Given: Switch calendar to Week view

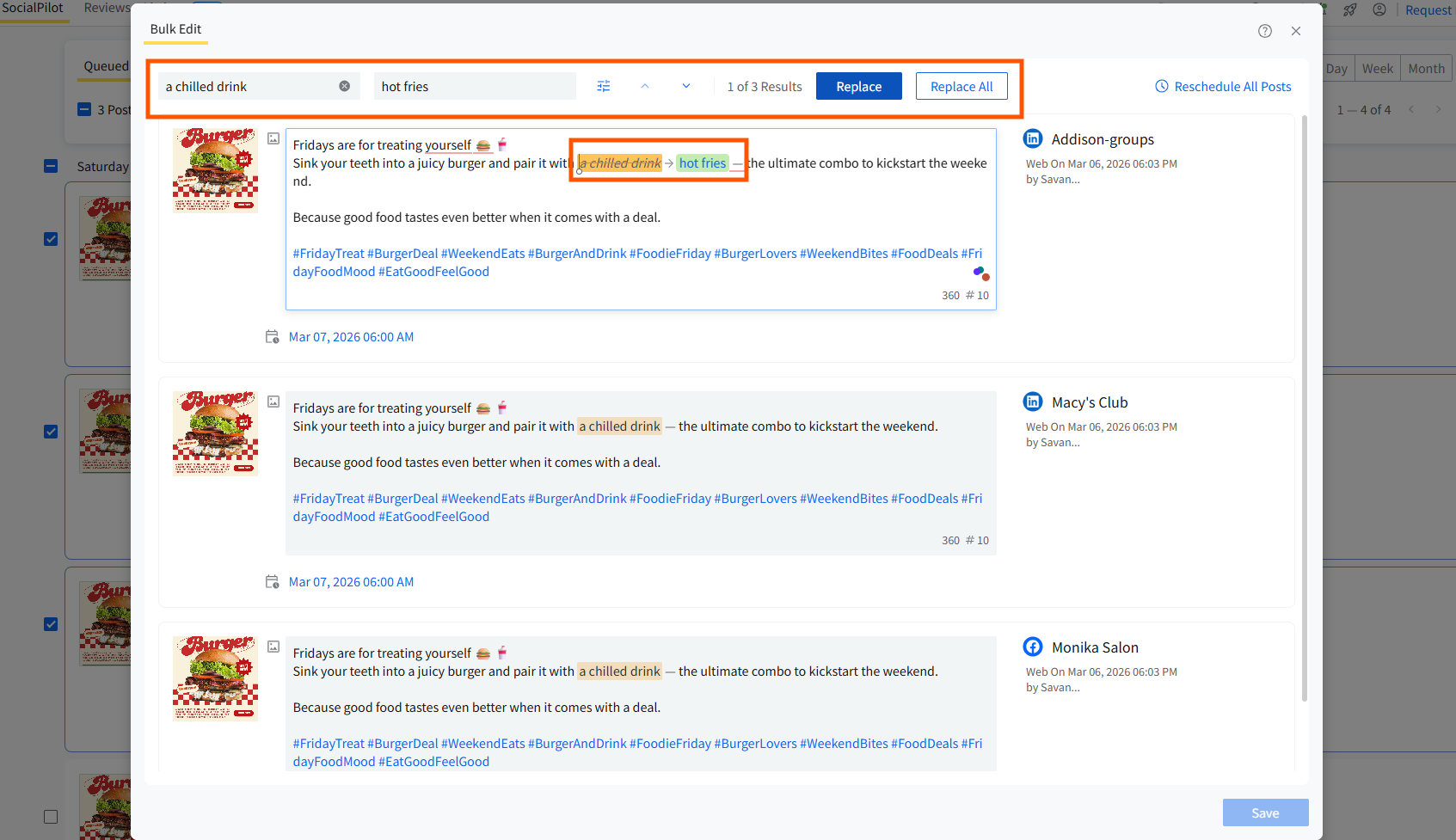Looking at the screenshot, I should coord(1378,69).
